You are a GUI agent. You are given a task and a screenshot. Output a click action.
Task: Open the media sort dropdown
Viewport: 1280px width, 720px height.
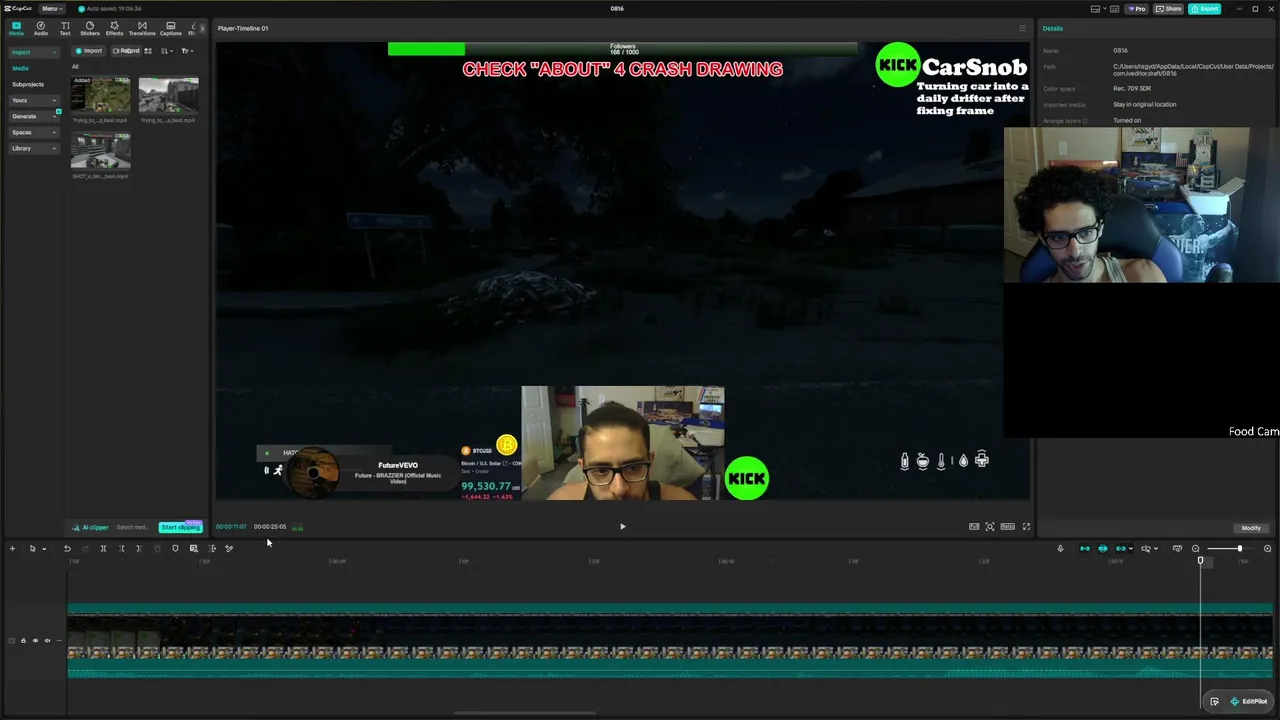pyautogui.click(x=166, y=51)
